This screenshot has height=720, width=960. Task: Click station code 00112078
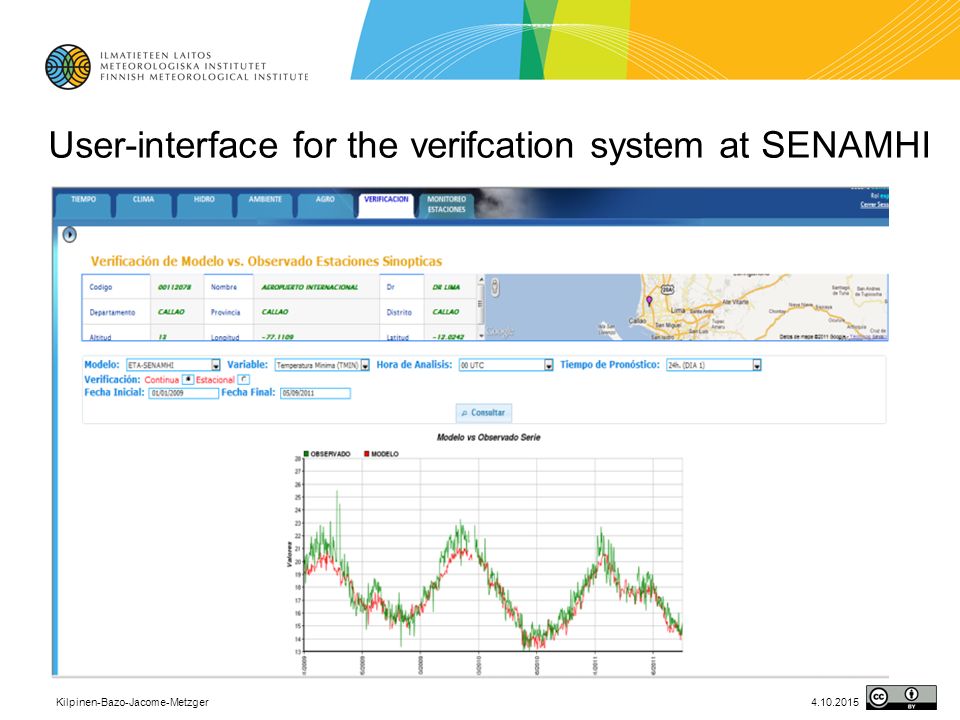[x=174, y=287]
